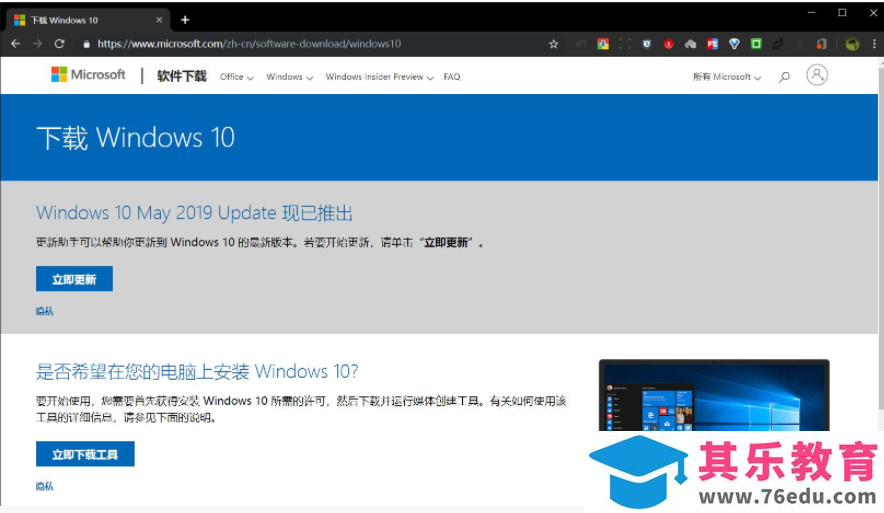
Task: Click the browser forward arrow
Action: (37, 44)
